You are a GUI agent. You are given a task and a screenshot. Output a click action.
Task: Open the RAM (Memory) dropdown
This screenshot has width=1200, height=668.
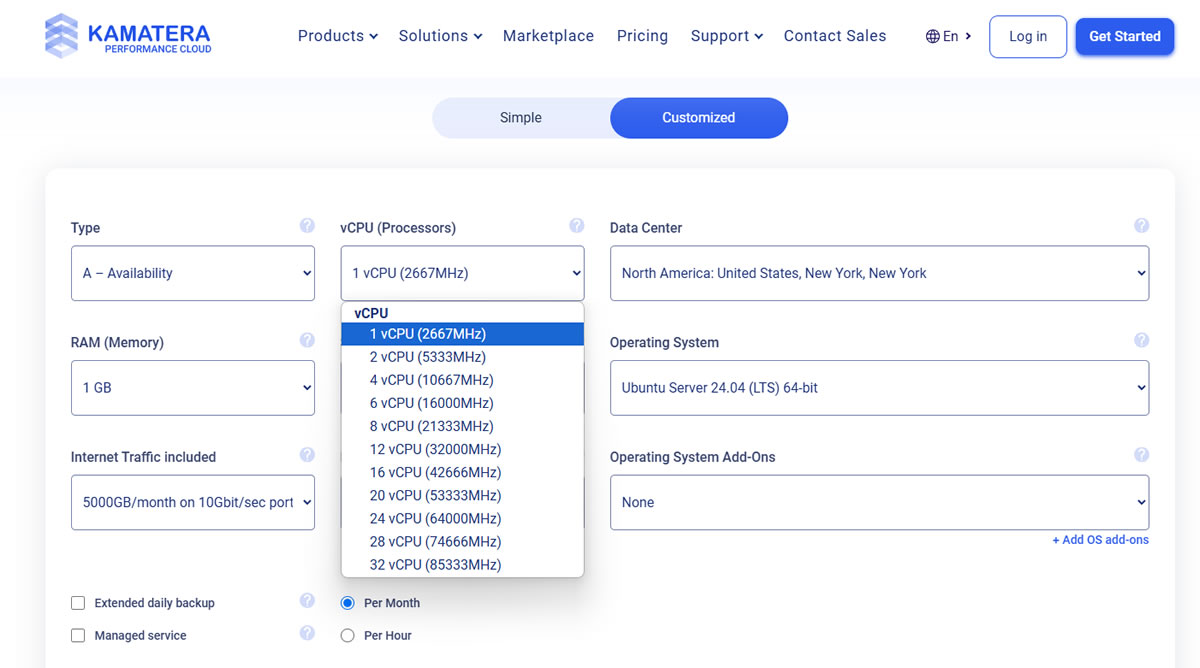(192, 388)
